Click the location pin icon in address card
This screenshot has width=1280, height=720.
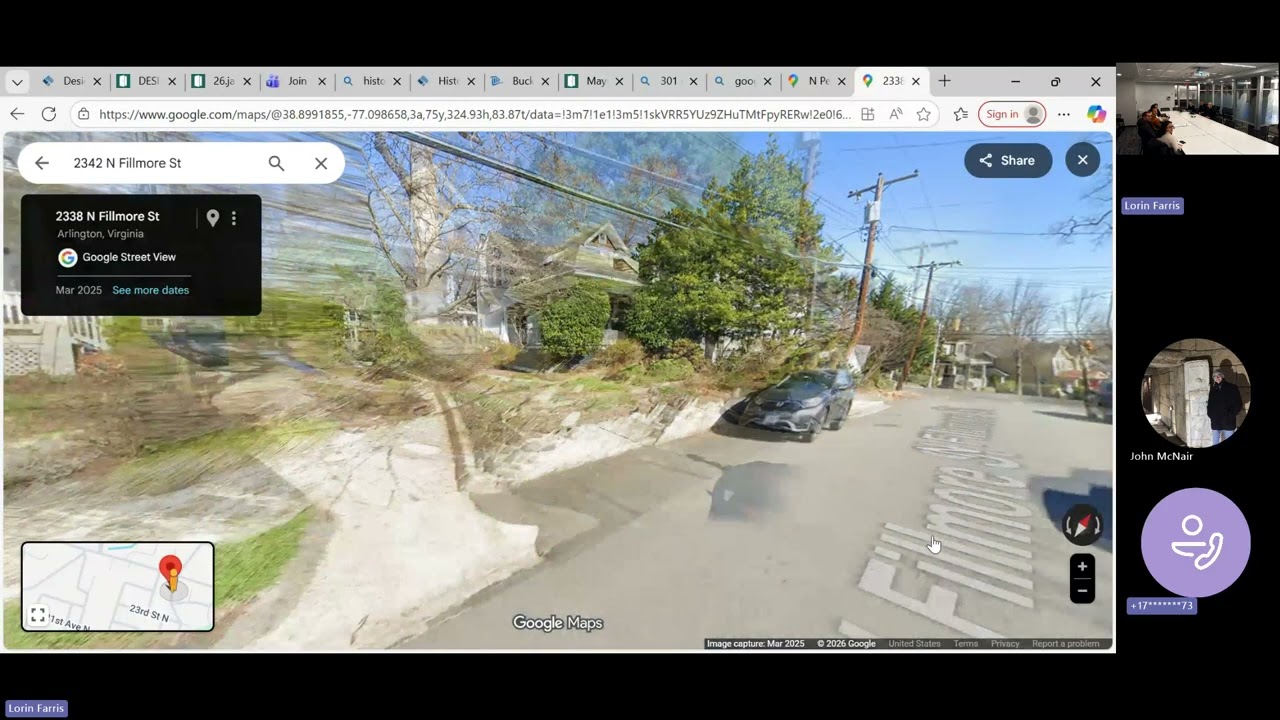pyautogui.click(x=212, y=218)
